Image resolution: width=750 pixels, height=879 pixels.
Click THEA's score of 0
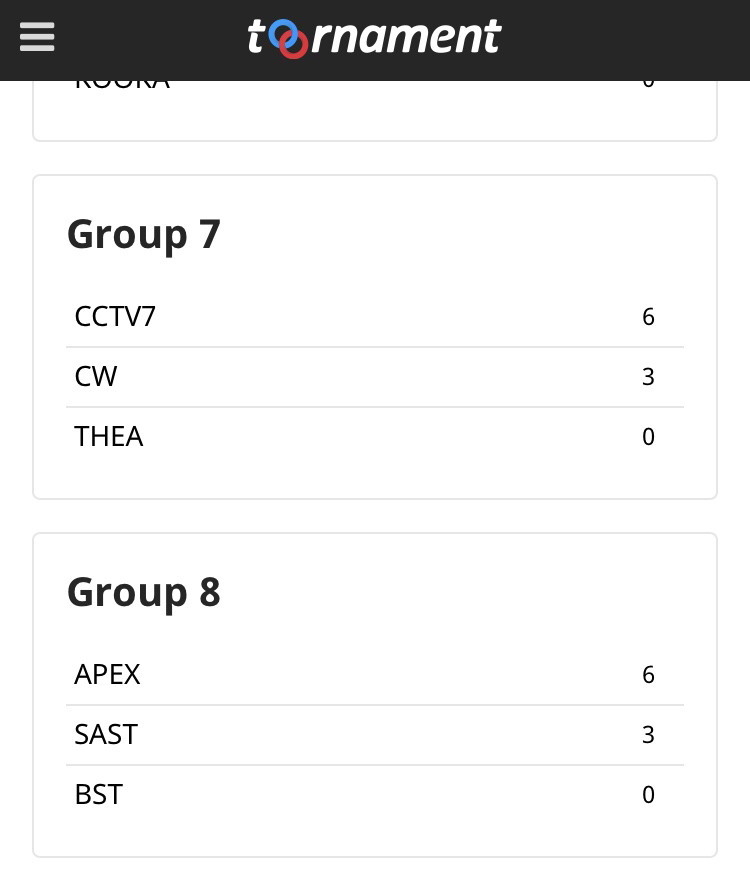pyautogui.click(x=648, y=437)
